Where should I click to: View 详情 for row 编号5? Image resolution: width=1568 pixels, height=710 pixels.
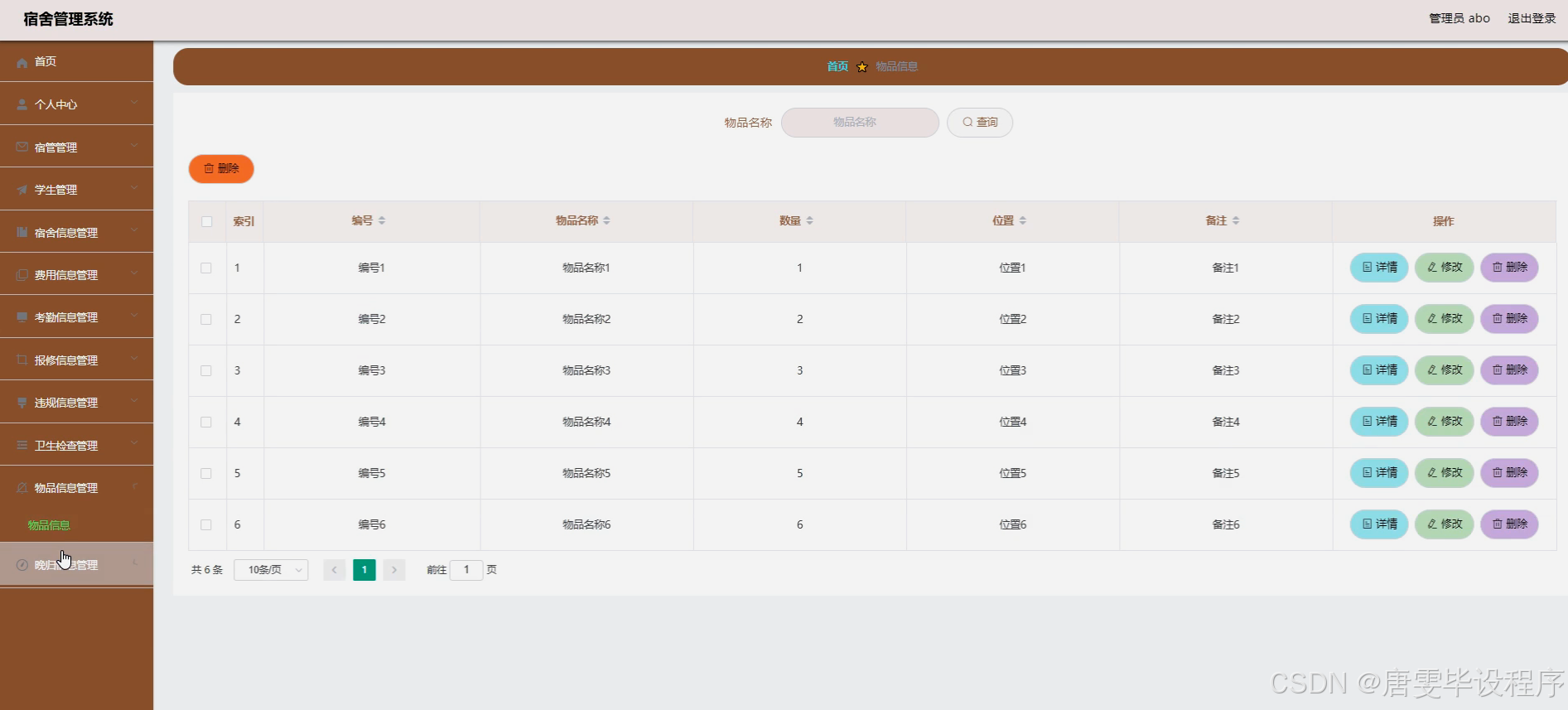[x=1379, y=473]
